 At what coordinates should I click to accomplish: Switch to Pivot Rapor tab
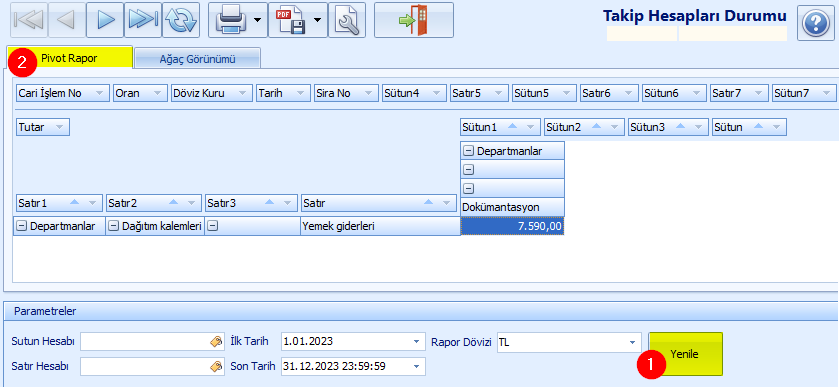pos(70,57)
